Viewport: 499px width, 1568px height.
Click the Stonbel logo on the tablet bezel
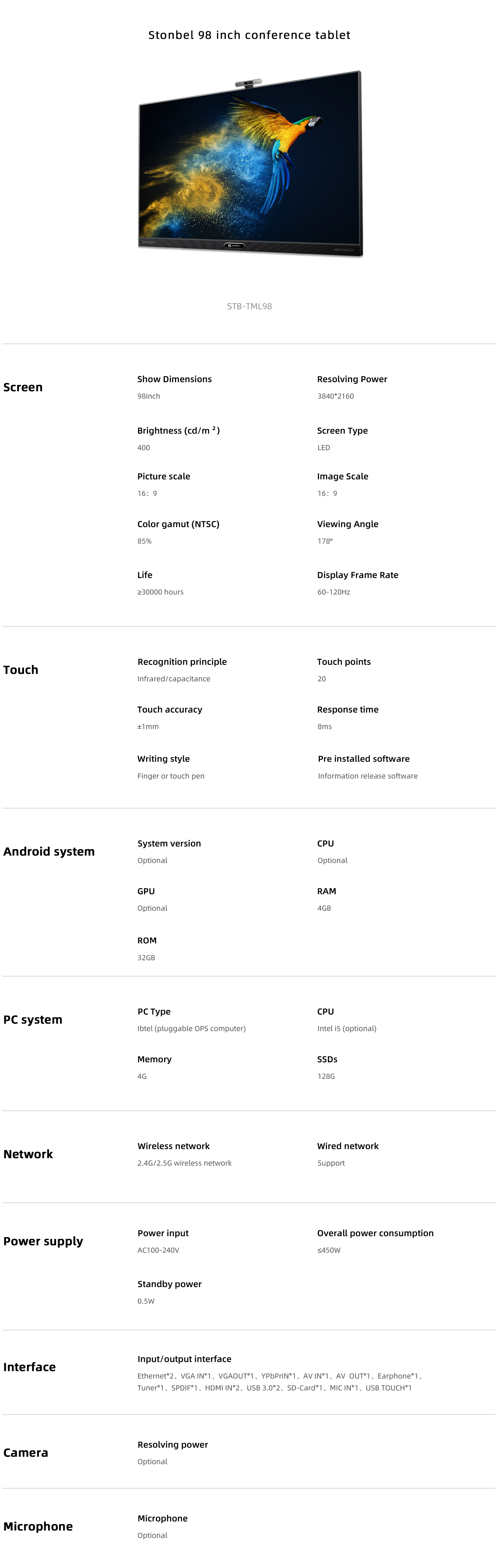tap(235, 245)
